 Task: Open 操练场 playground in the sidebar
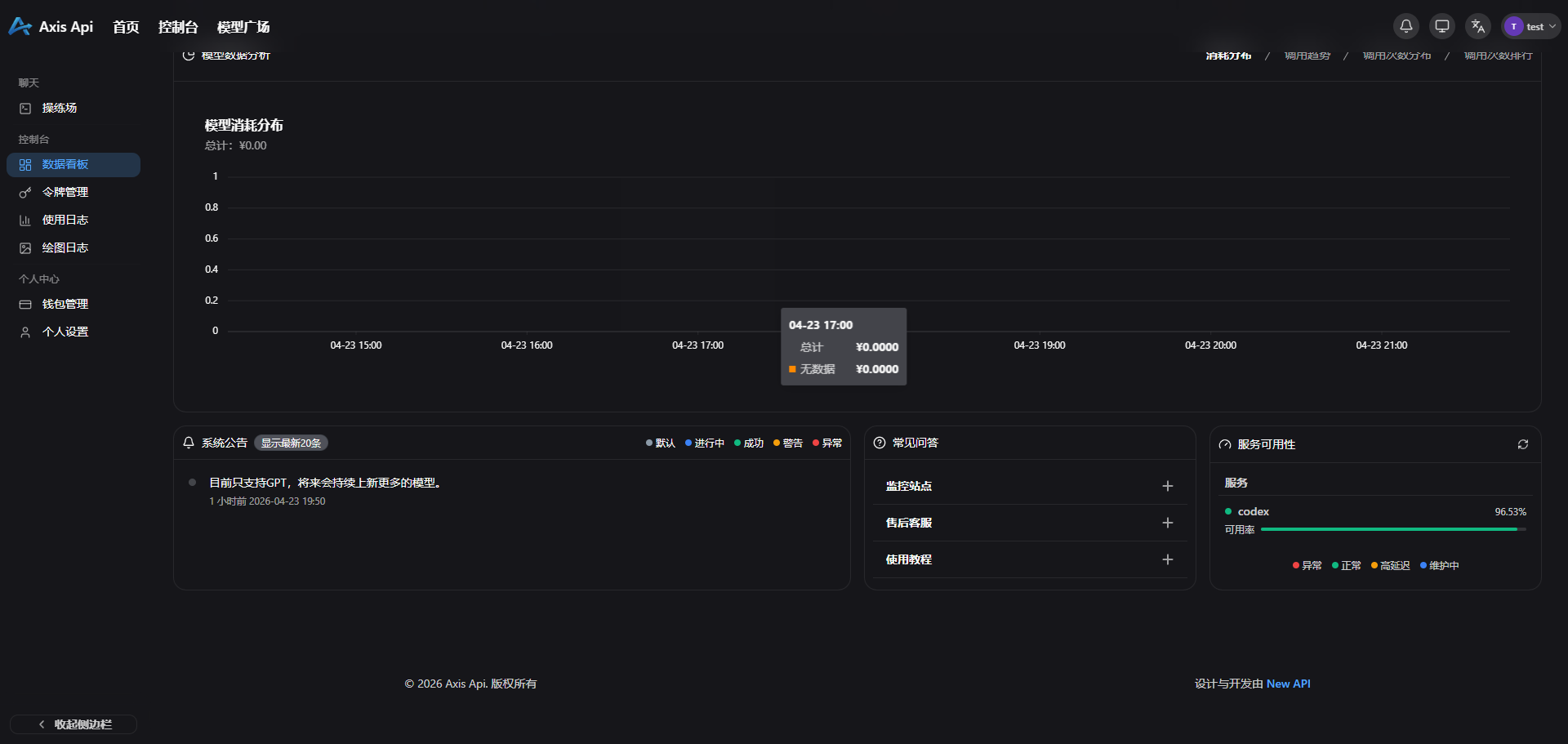(60, 108)
